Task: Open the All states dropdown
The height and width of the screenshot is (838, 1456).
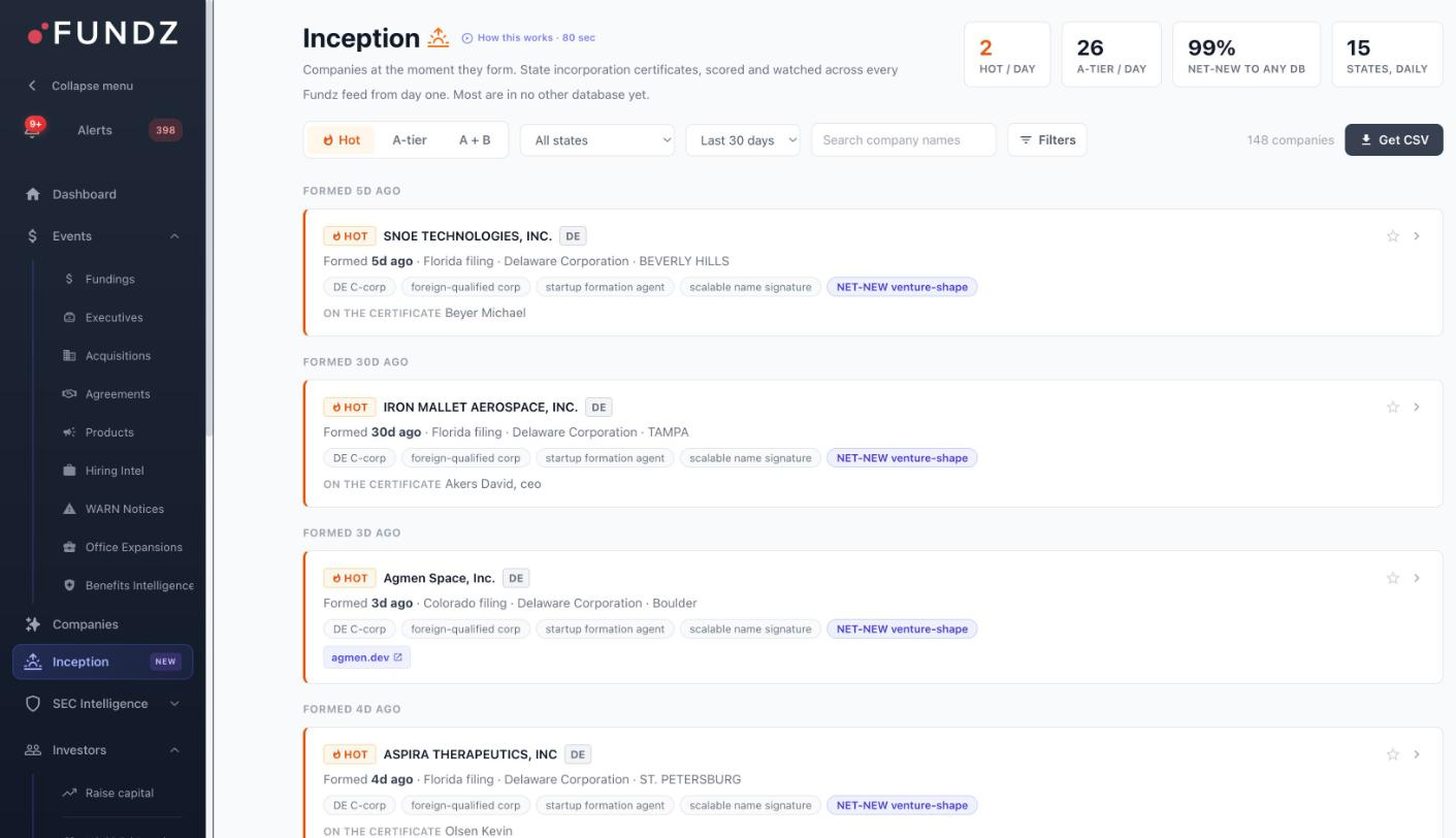Action: pyautogui.click(x=597, y=140)
